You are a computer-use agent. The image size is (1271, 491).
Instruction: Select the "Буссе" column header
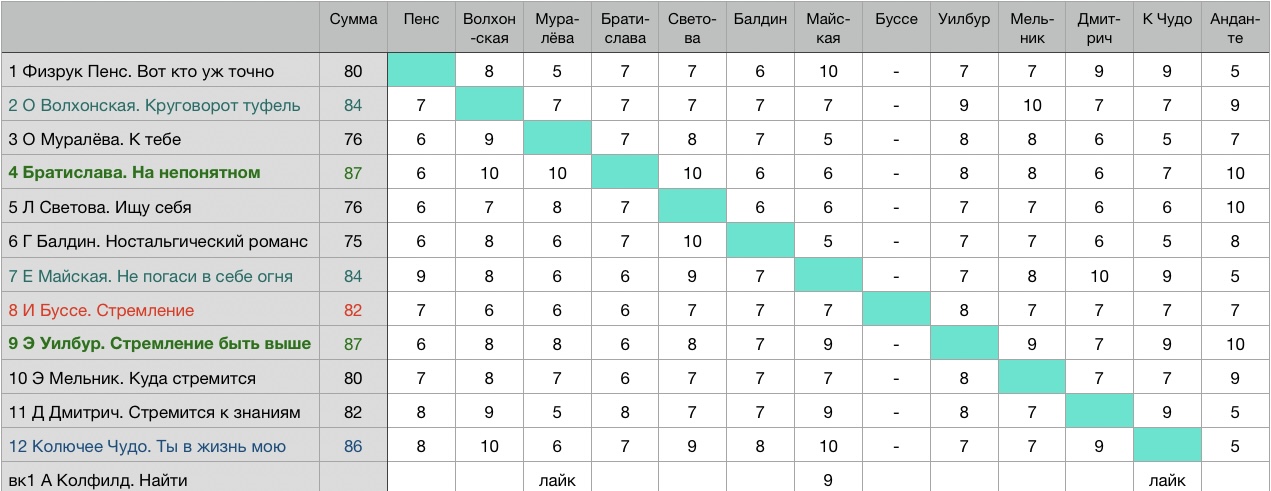point(895,19)
